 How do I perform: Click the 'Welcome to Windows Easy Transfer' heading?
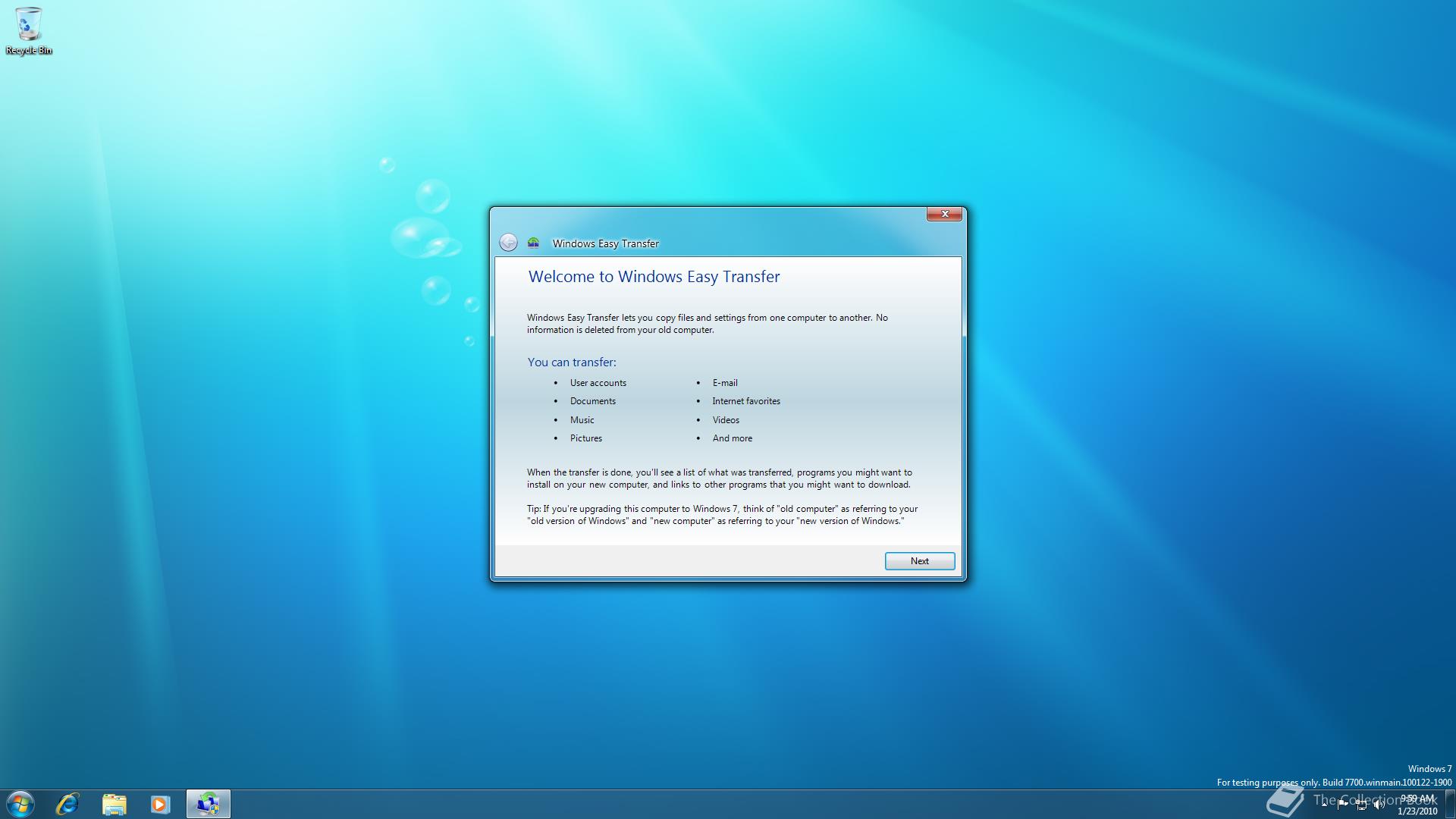(x=653, y=276)
